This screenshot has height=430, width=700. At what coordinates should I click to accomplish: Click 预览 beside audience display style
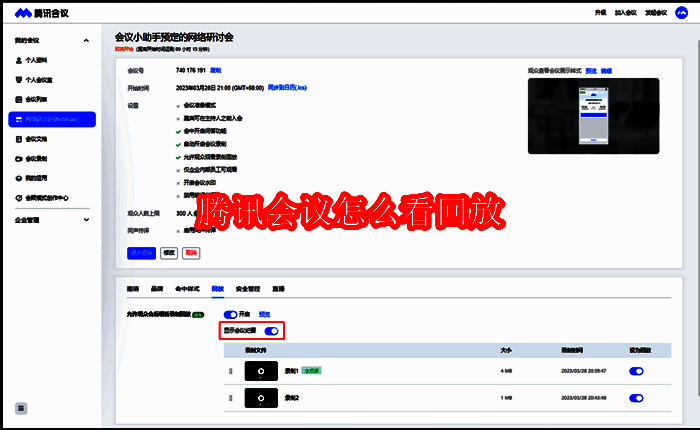[591, 71]
